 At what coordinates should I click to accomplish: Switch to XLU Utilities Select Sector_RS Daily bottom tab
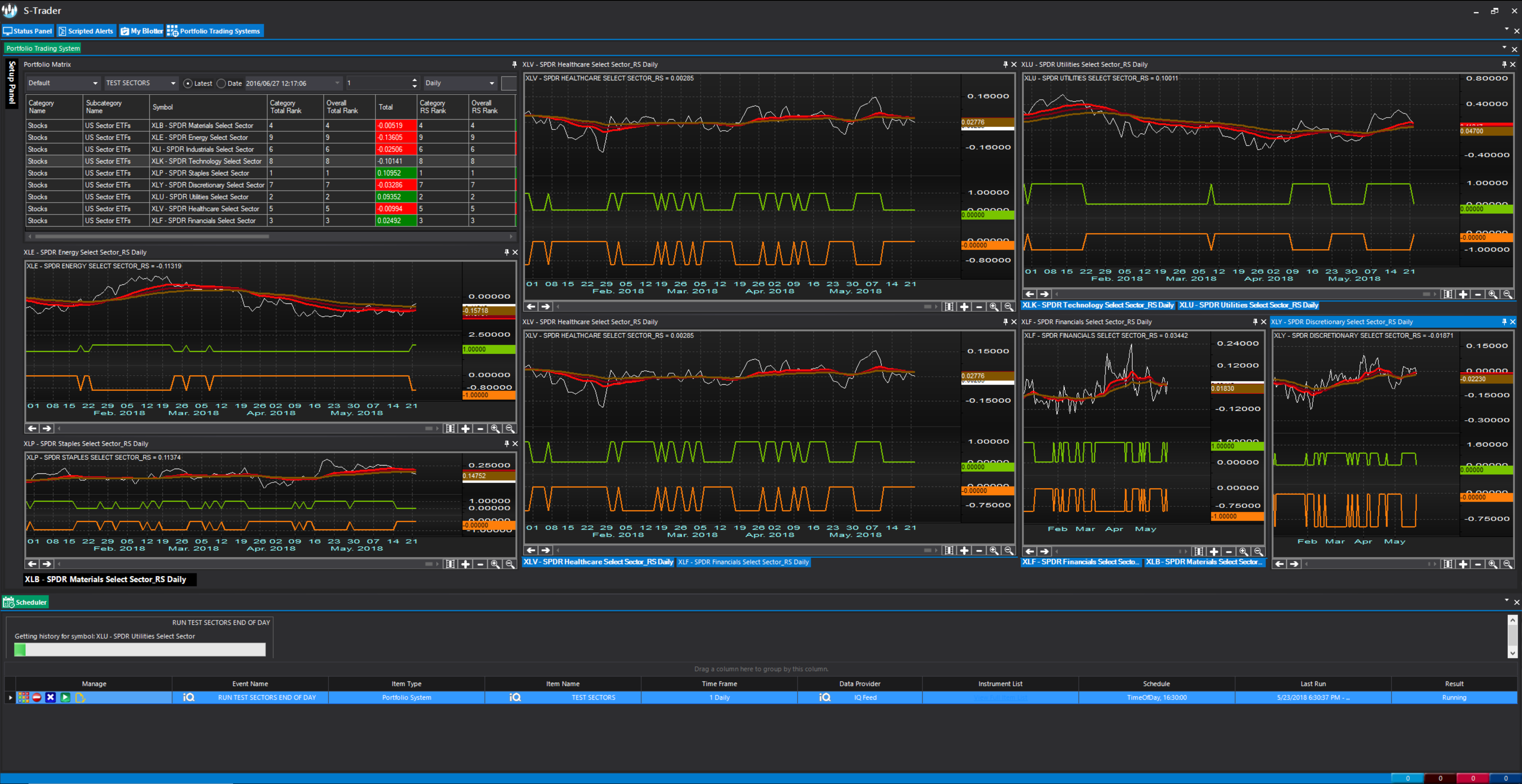(1249, 305)
